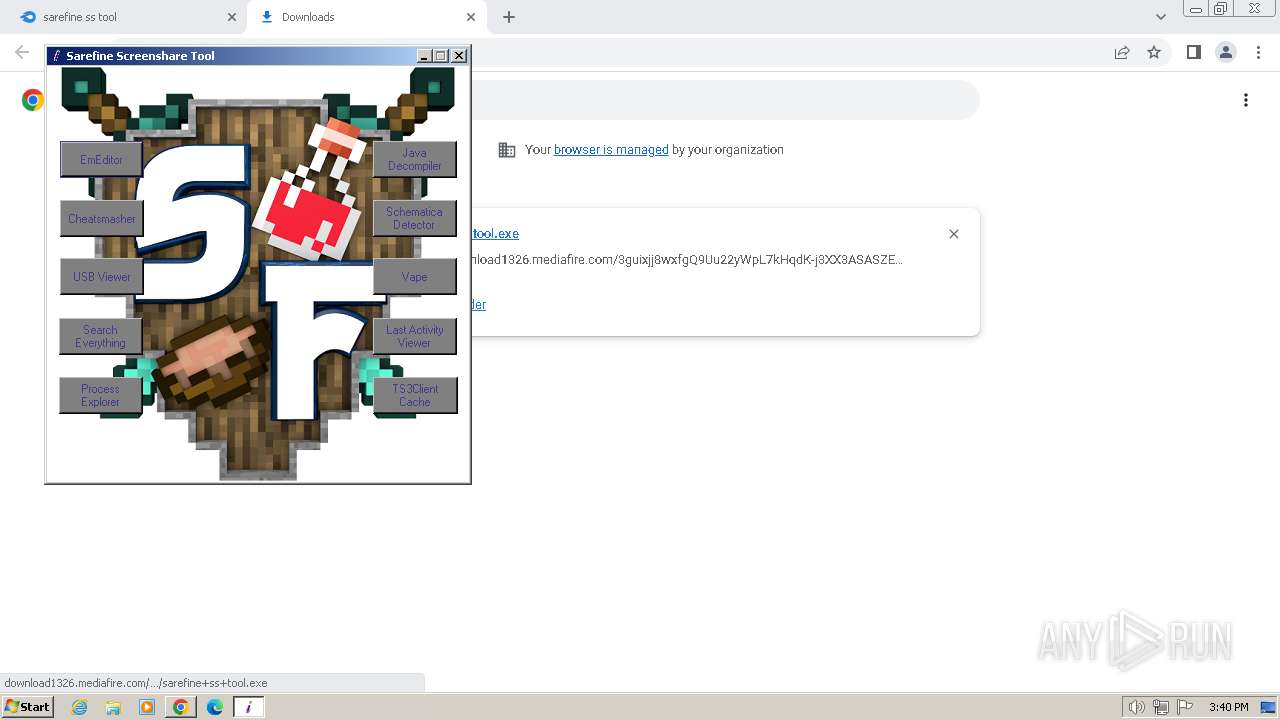Show desktop using the taskbar corner button
Image resolution: width=1280 pixels, height=720 pixels.
point(1269,707)
